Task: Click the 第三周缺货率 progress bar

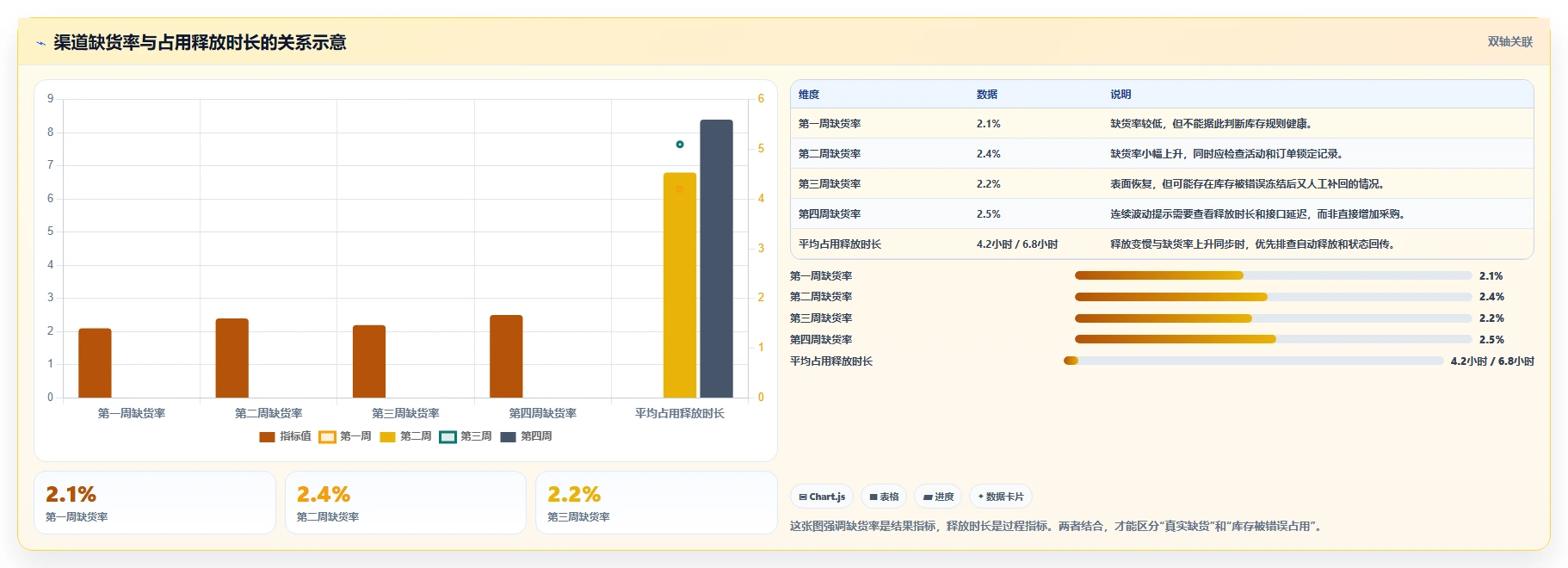Action: coord(1273,318)
